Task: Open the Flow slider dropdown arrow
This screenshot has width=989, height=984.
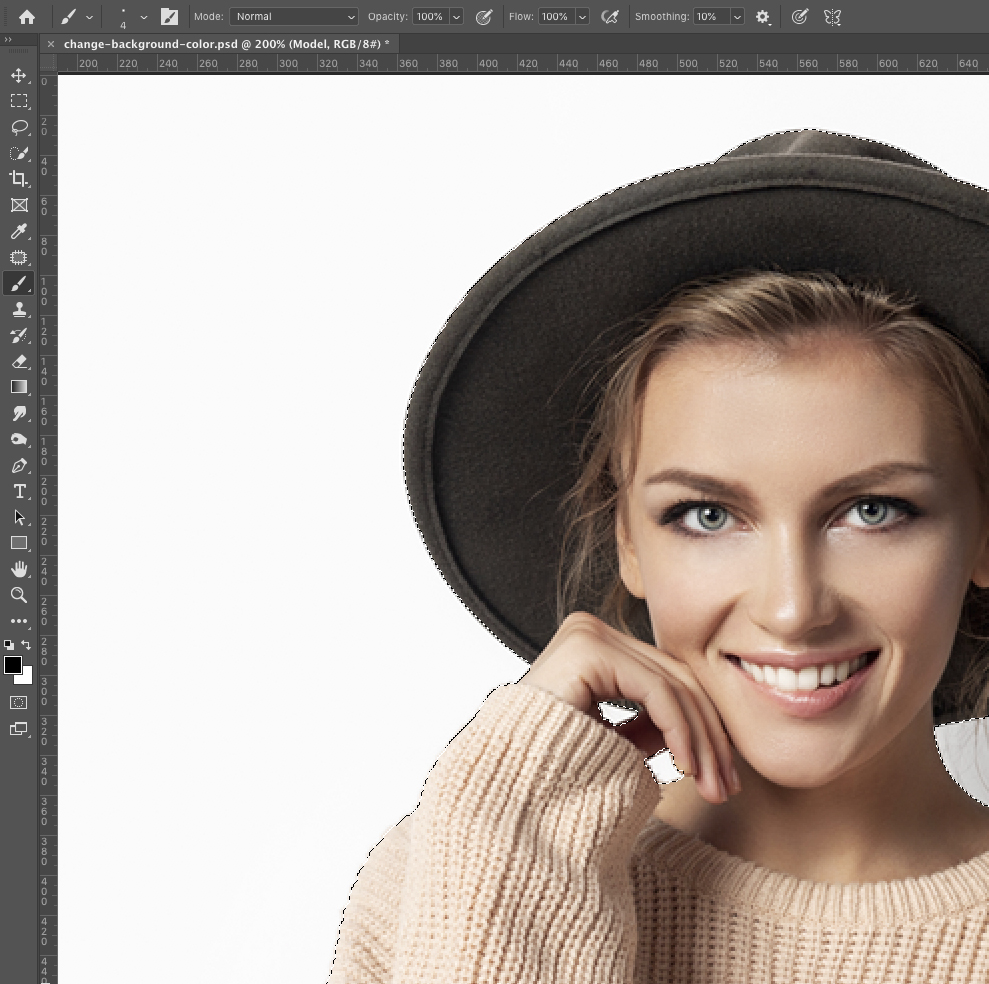Action: pyautogui.click(x=582, y=17)
